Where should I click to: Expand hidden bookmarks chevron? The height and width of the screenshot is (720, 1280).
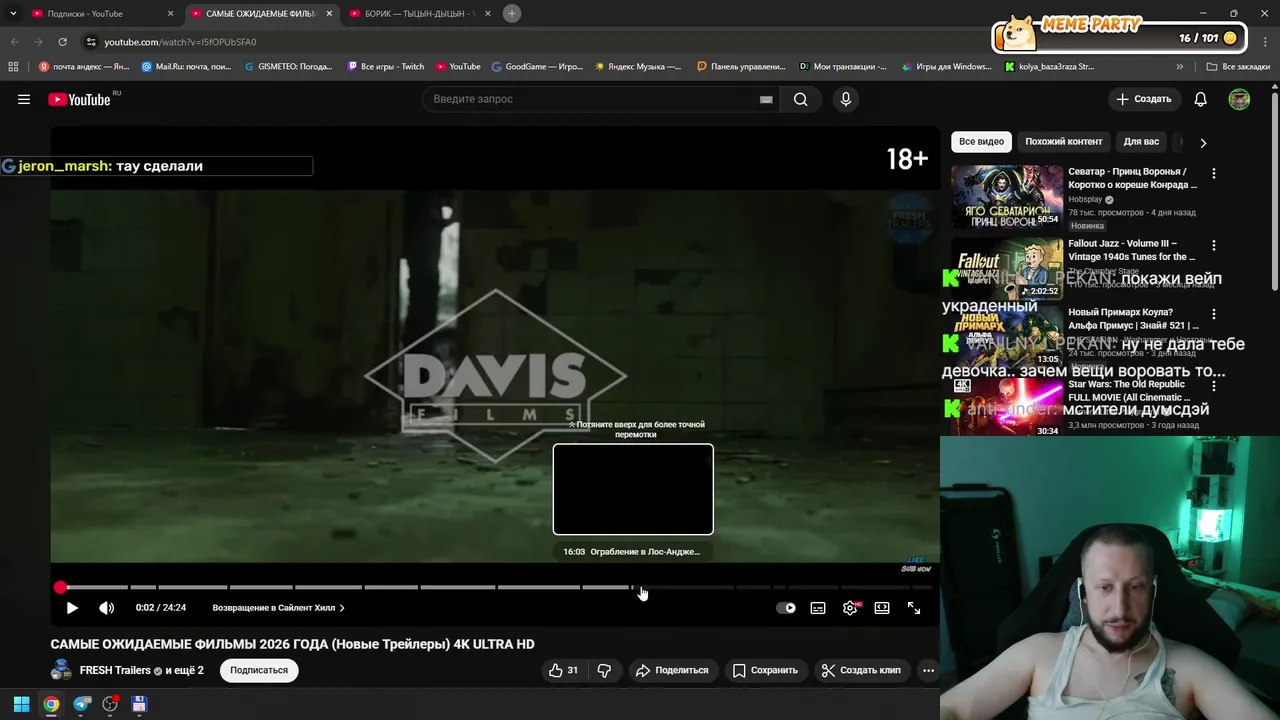pos(1180,67)
